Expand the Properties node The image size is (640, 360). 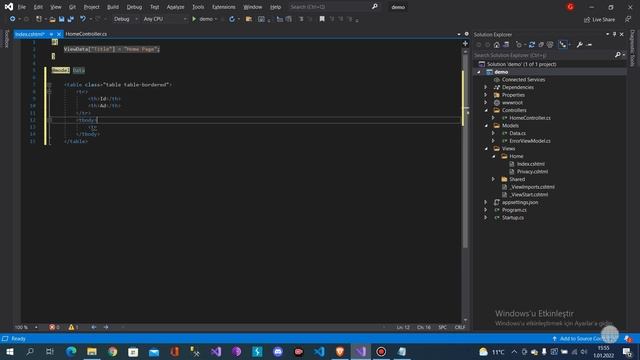pos(486,95)
